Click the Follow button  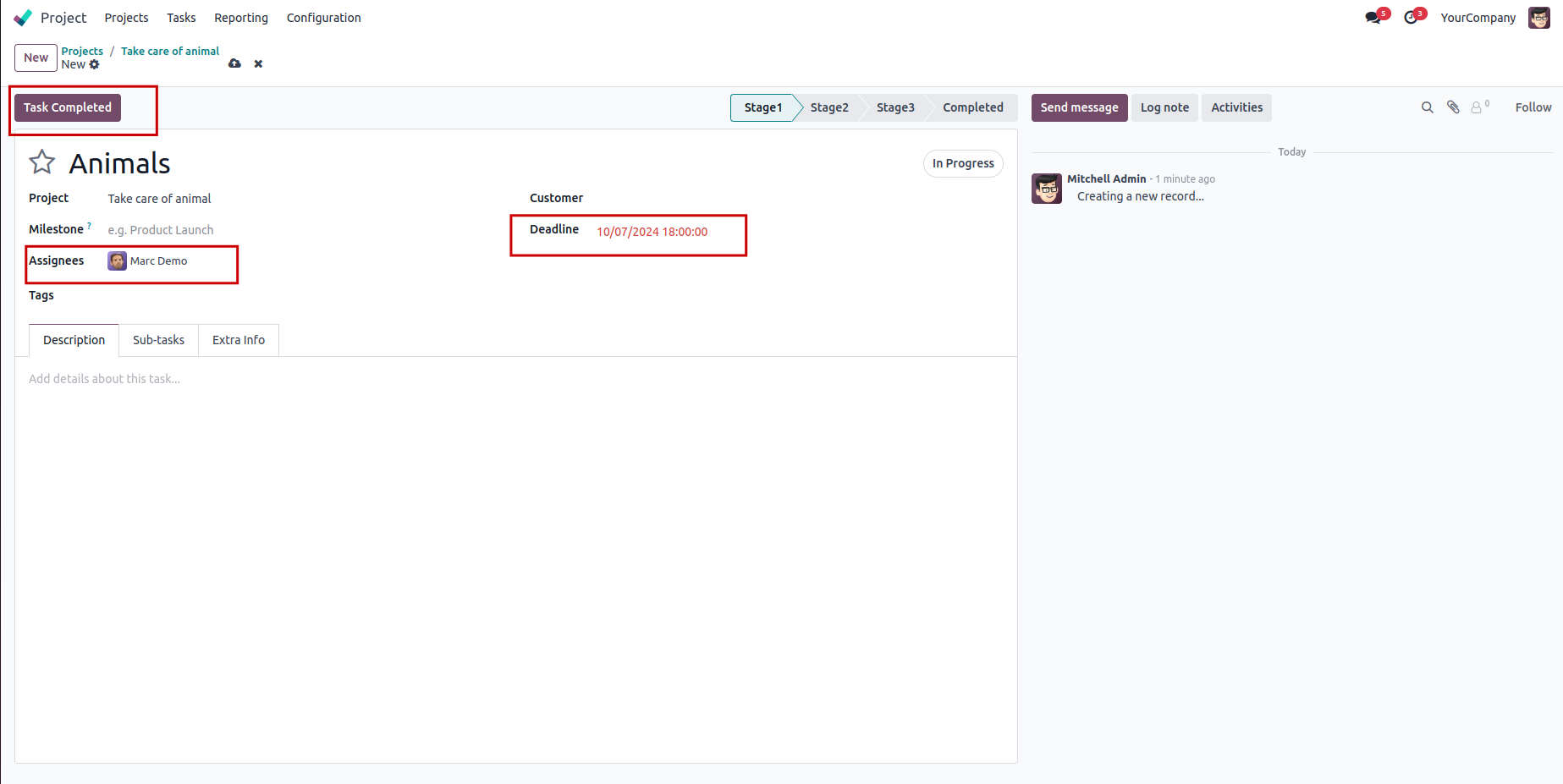[x=1533, y=107]
